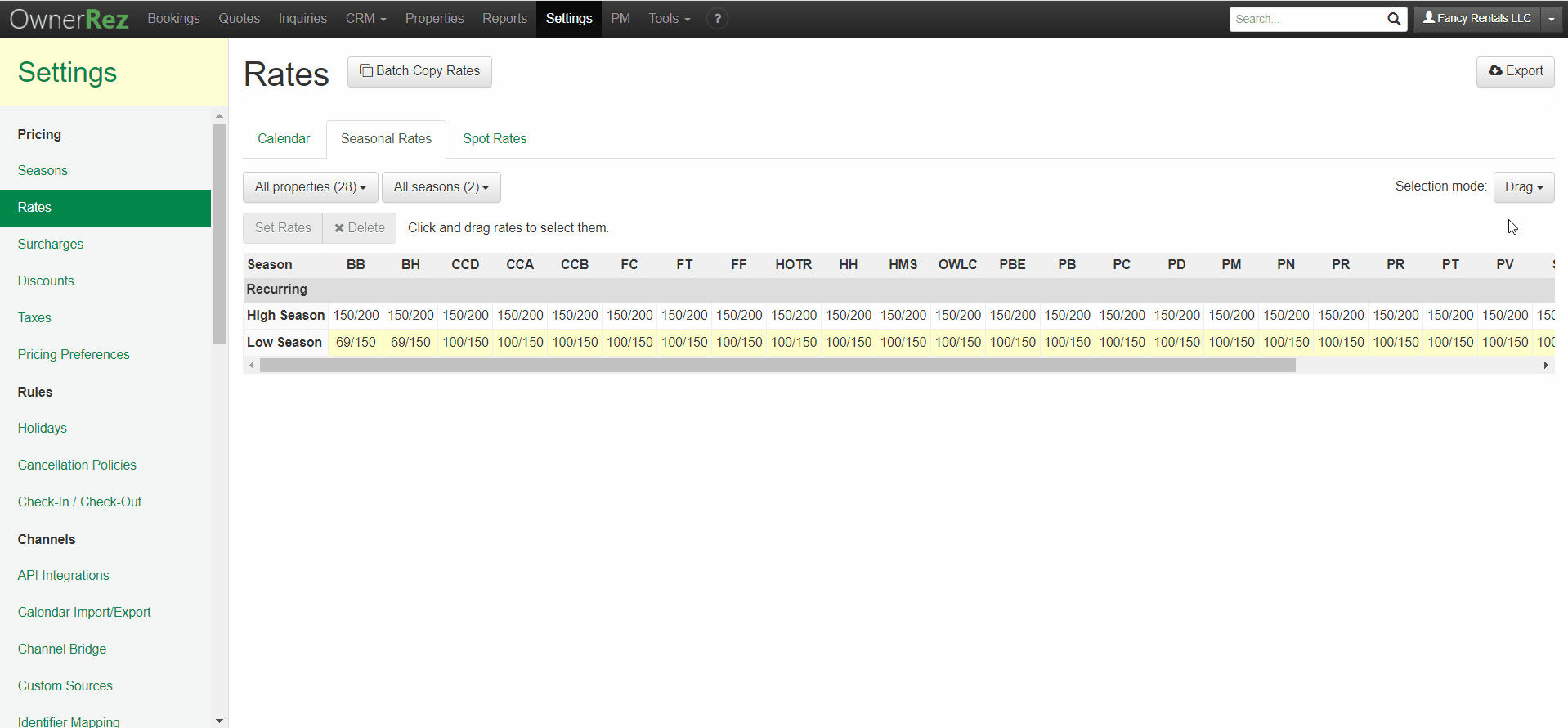Click the left arrow of horizontal scrollbar

click(252, 366)
